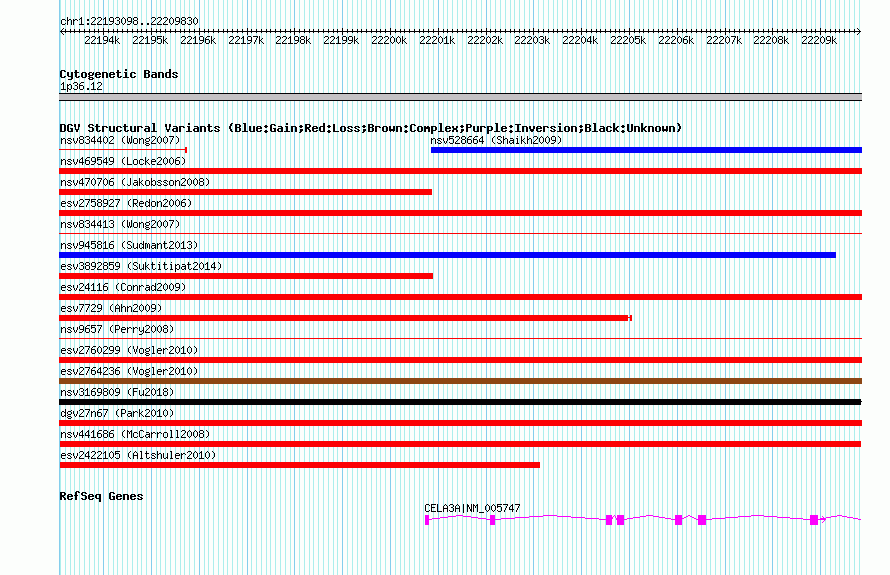Click the esv3892859 red loss bar

tap(246, 276)
